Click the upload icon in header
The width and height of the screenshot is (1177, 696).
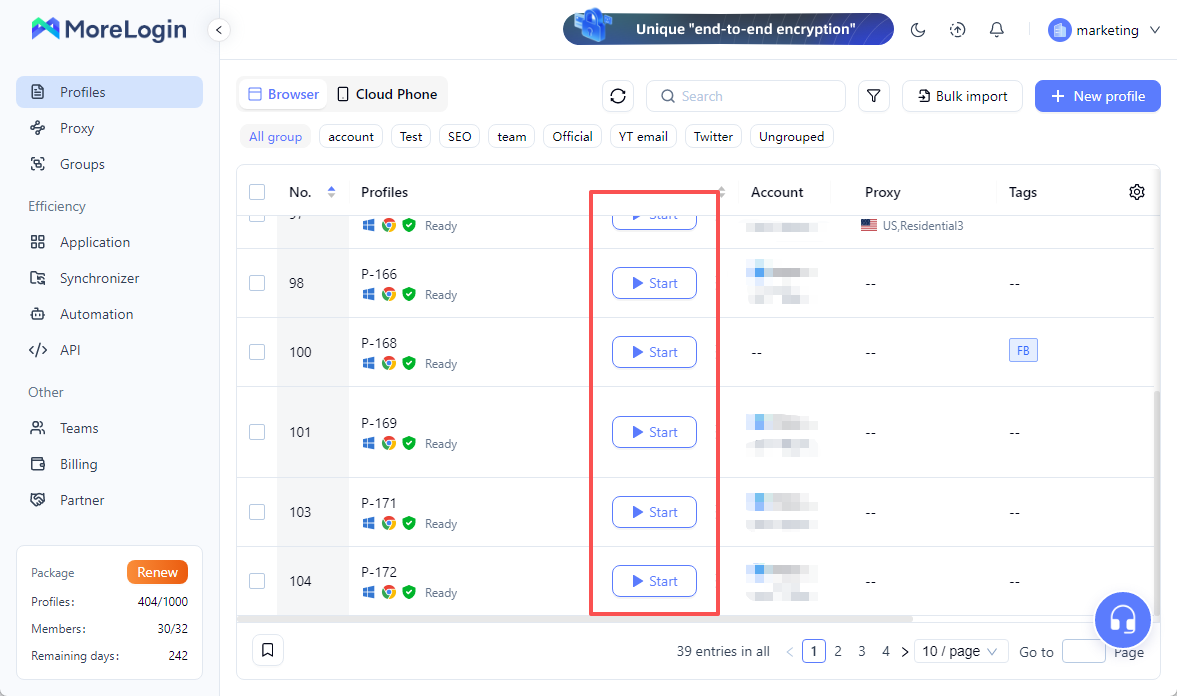957,30
